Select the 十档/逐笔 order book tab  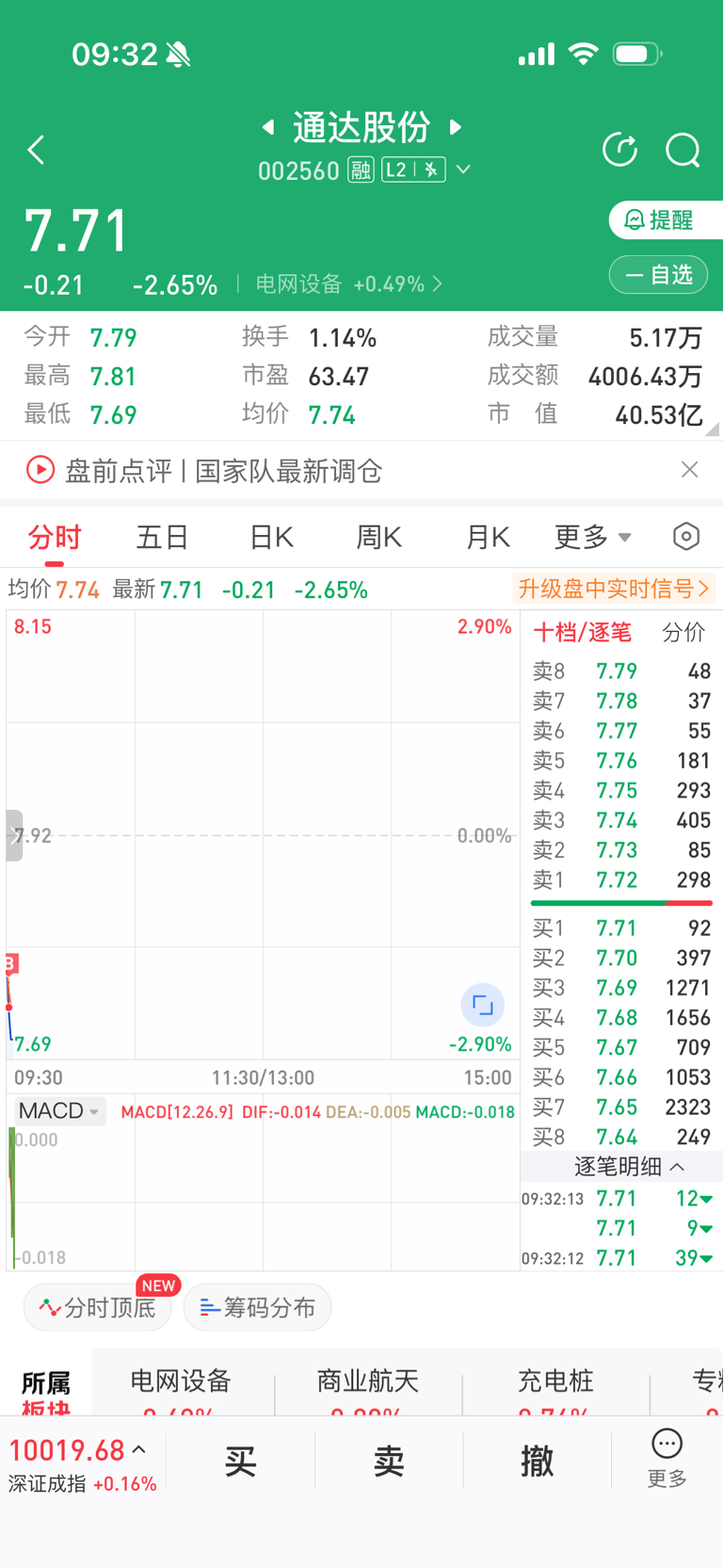coord(582,633)
